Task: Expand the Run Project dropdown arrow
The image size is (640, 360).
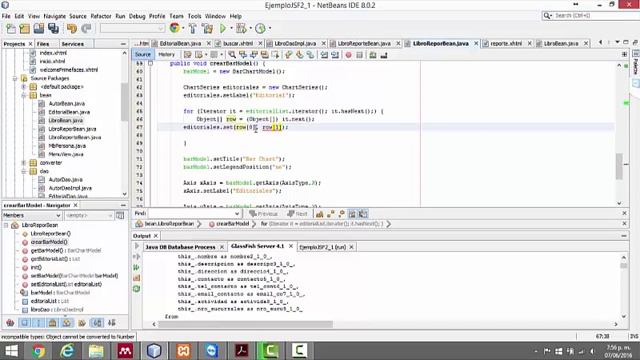Action: click(x=231, y=28)
